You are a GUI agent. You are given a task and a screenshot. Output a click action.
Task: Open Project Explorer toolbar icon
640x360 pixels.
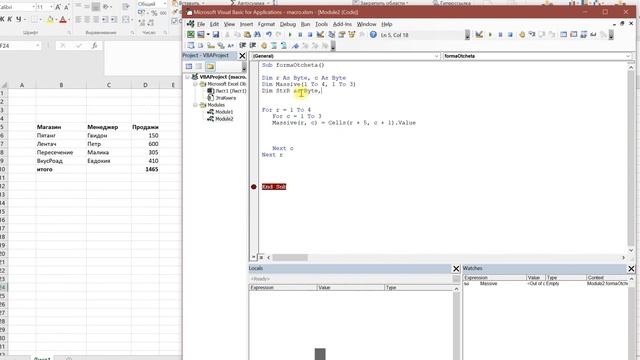click(x=331, y=35)
